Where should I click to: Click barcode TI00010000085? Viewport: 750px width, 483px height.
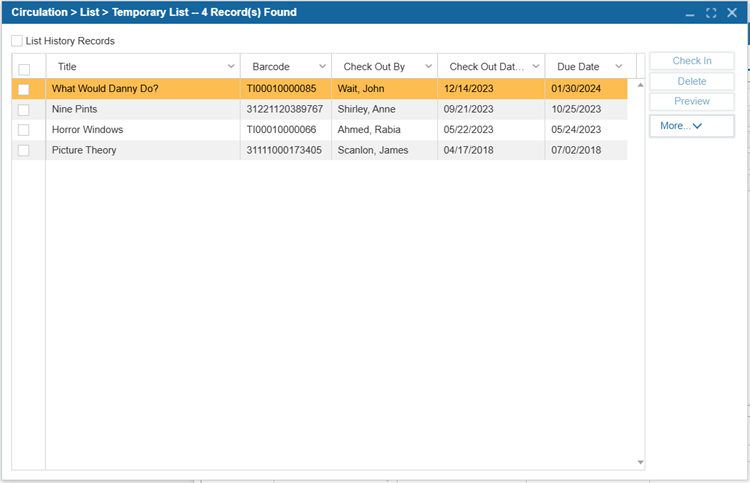click(x=281, y=88)
